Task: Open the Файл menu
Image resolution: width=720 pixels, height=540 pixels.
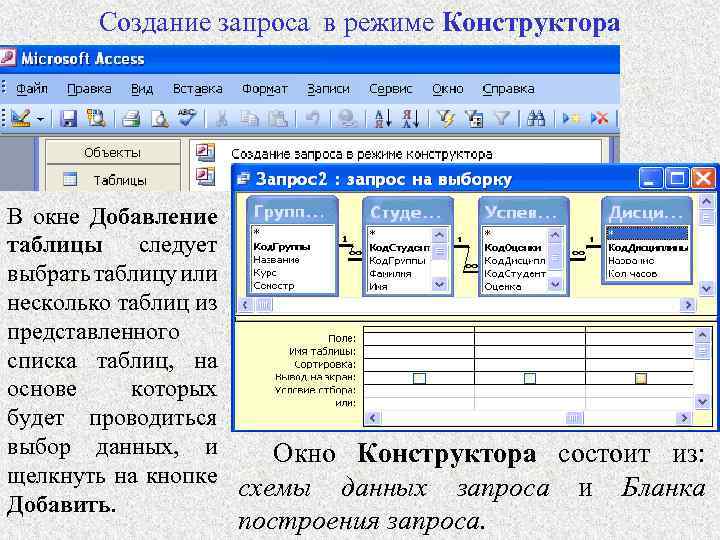Action: [x=32, y=88]
